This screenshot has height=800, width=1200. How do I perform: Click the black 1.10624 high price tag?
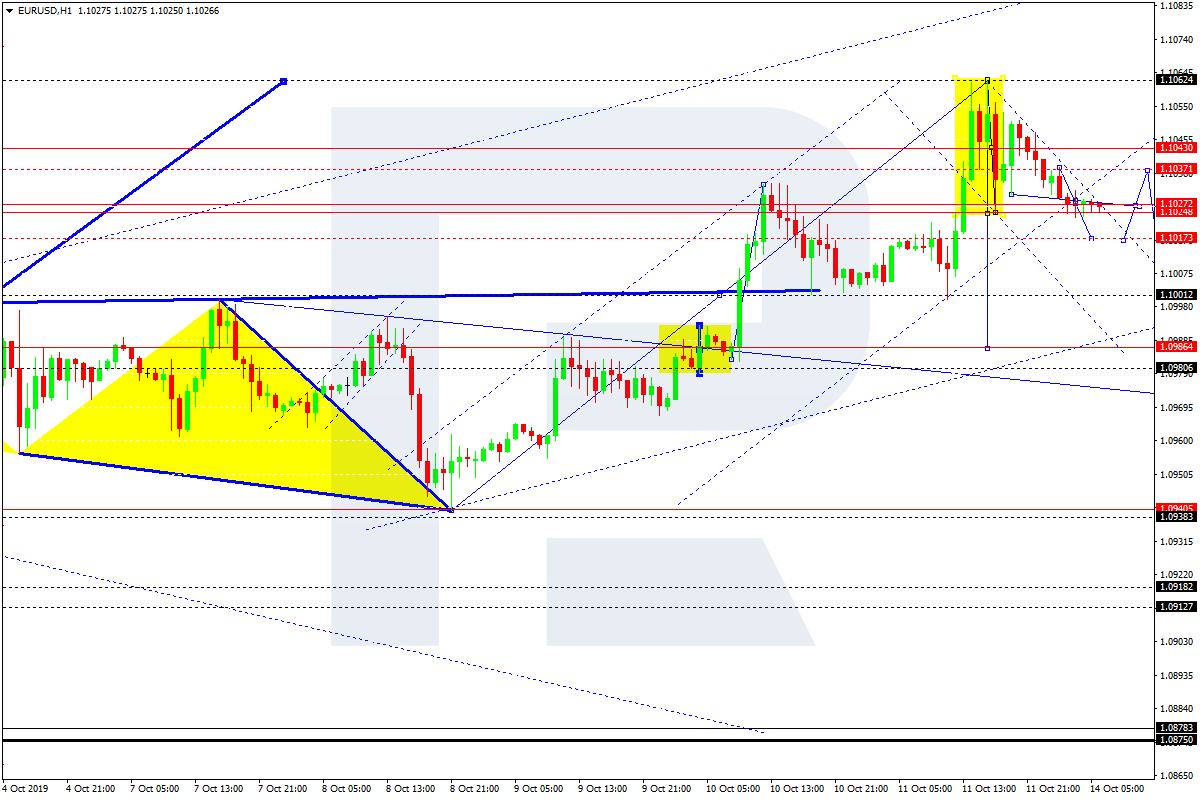click(1175, 80)
